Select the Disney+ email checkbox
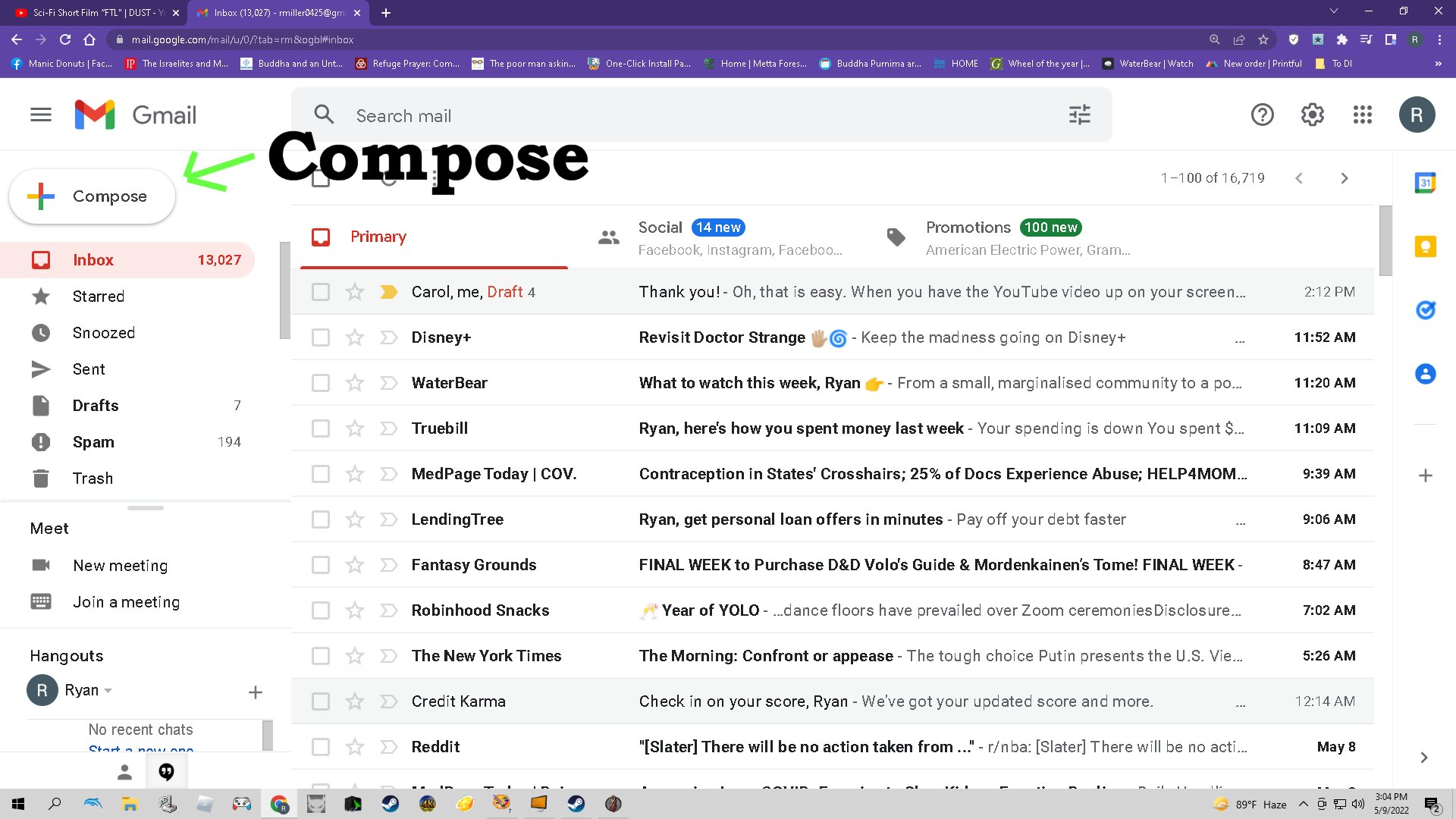This screenshot has width=1456, height=819. tap(321, 337)
